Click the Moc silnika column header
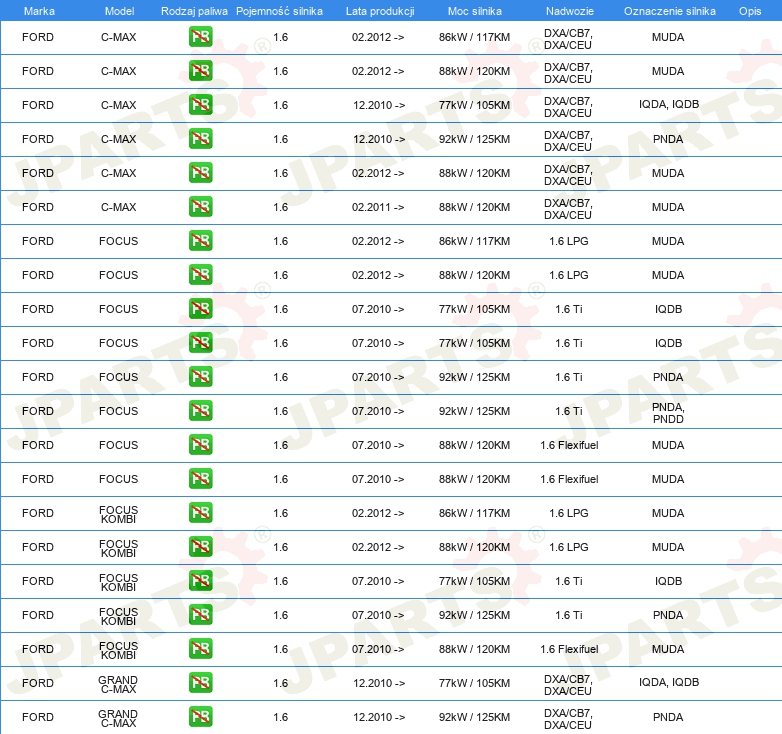 click(474, 10)
